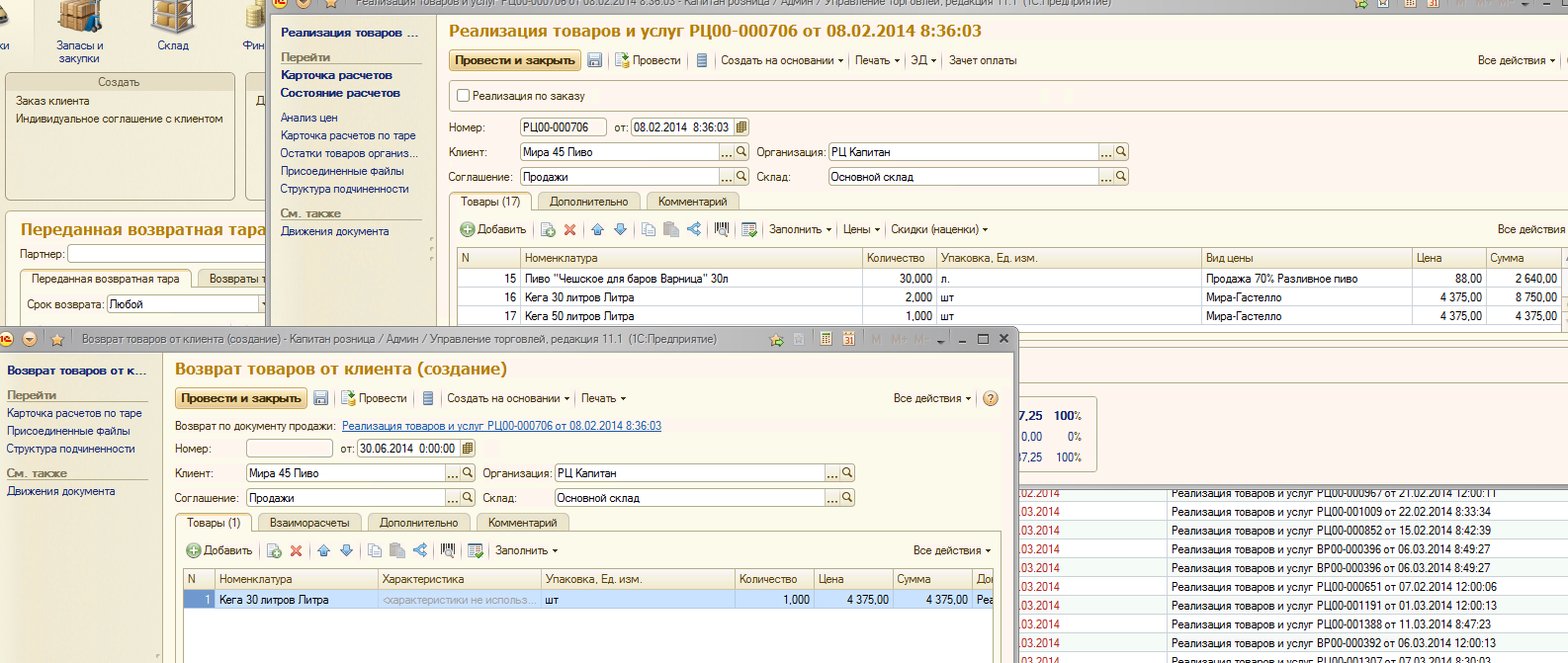Select row Кега 30 литров Литра in return table

coord(589,600)
